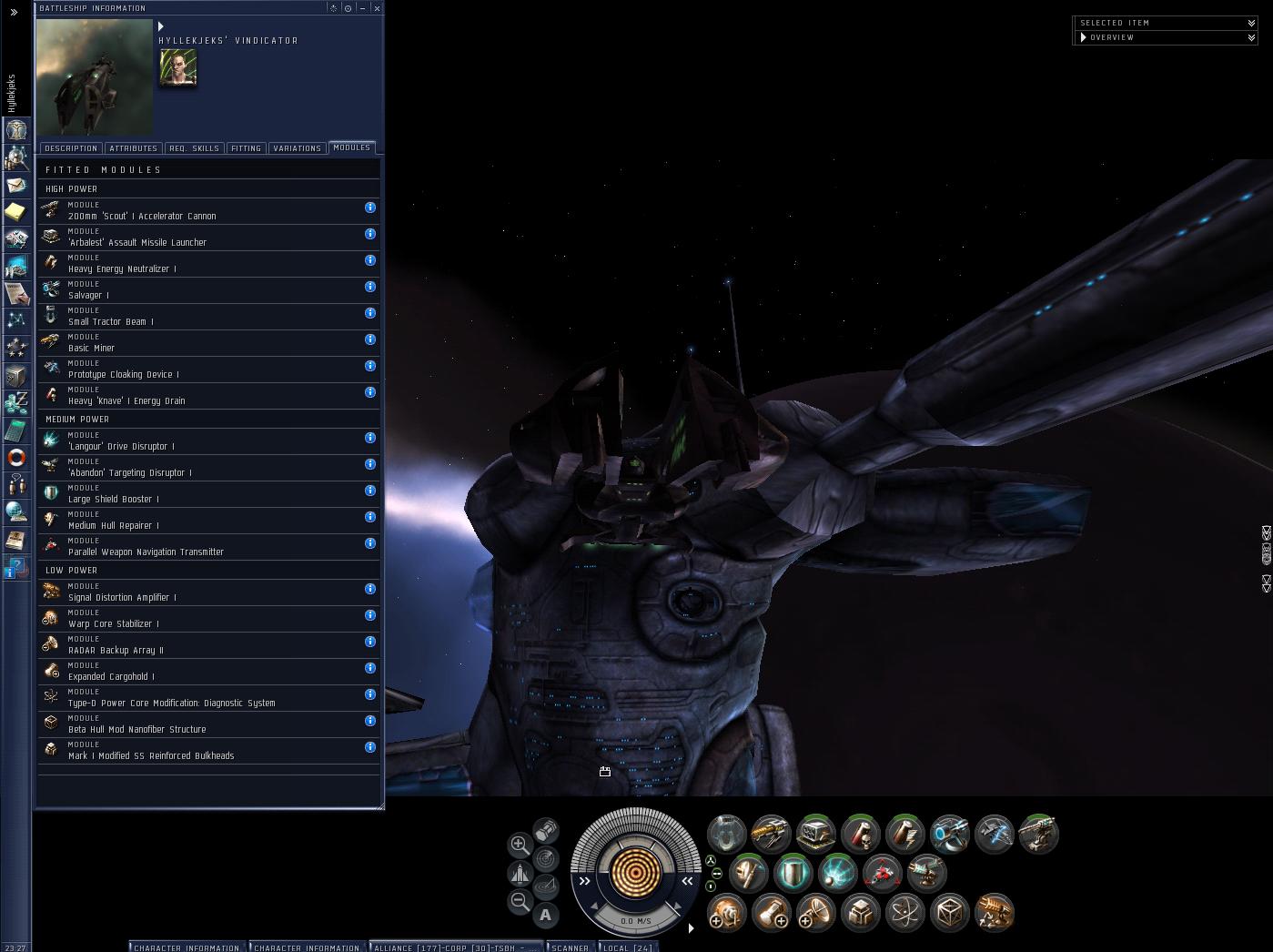Toggle the tactical overlay radar icon
Screen dimensions: 1273x952
click(x=546, y=858)
